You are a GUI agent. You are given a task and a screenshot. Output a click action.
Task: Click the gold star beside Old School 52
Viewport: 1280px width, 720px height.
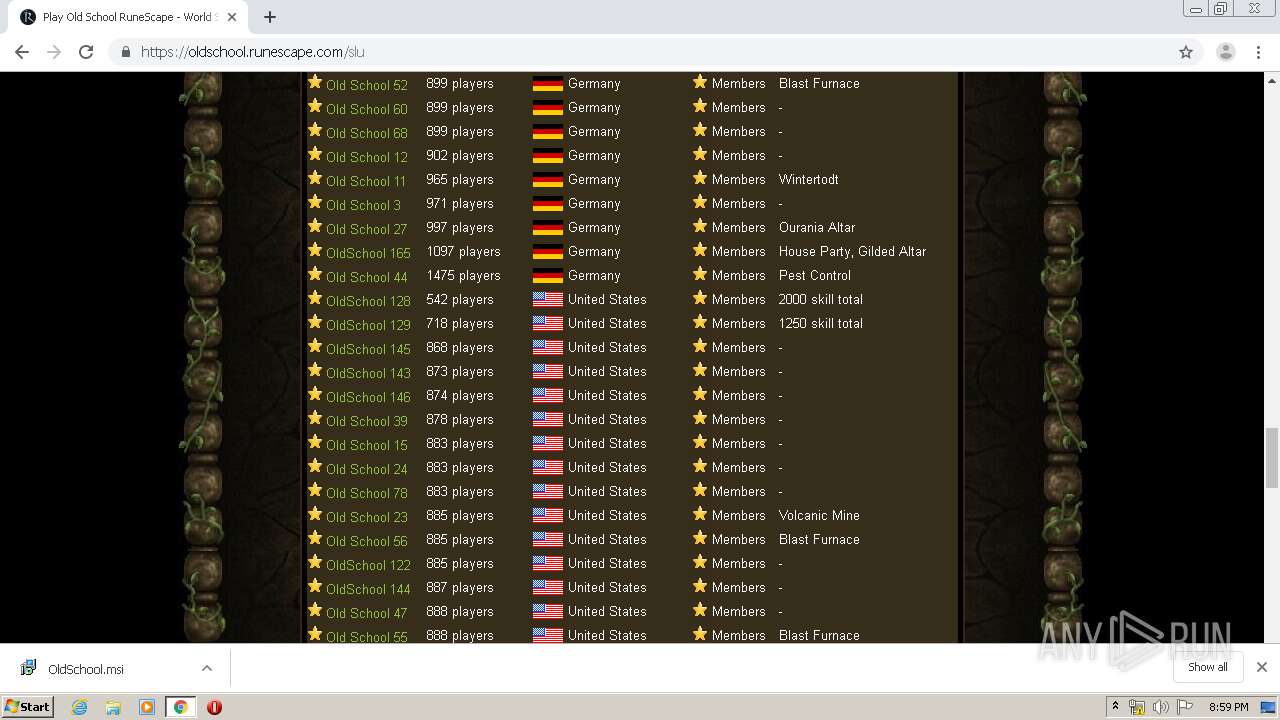click(315, 82)
